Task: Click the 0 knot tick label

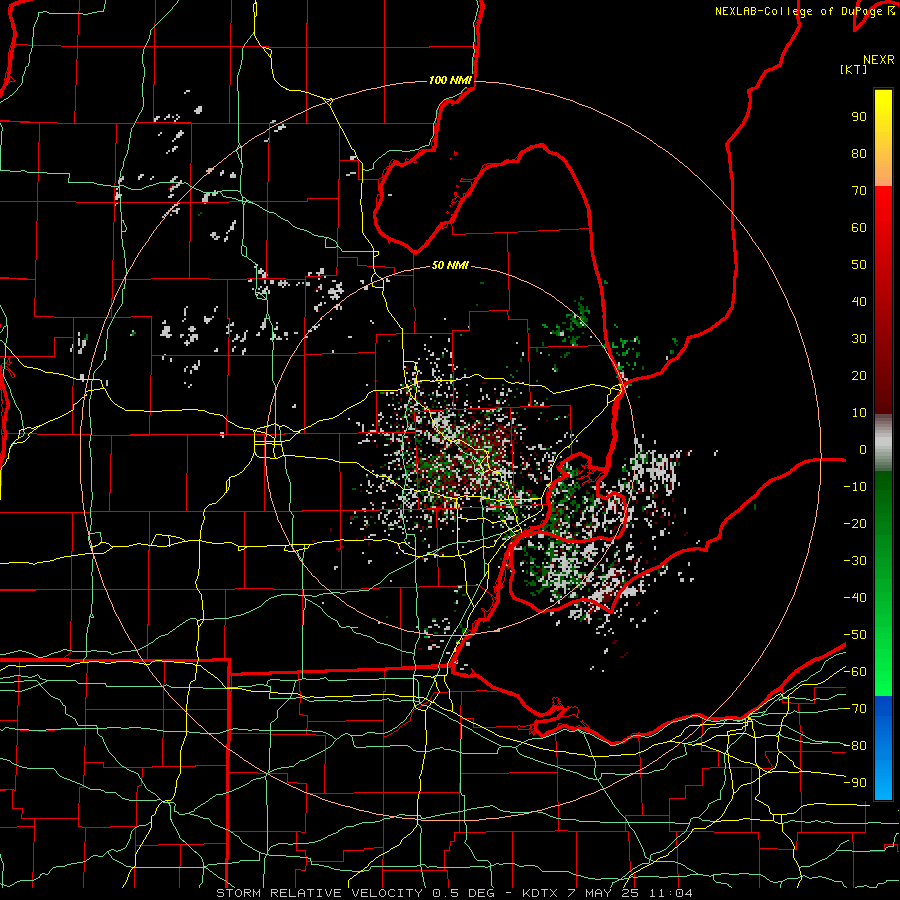Action: pyautogui.click(x=863, y=449)
